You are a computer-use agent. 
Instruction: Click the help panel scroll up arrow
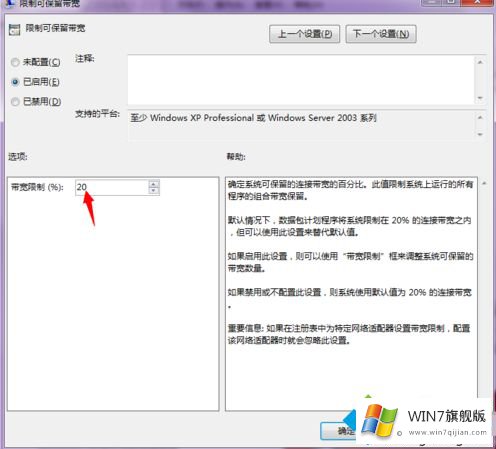pos(484,184)
